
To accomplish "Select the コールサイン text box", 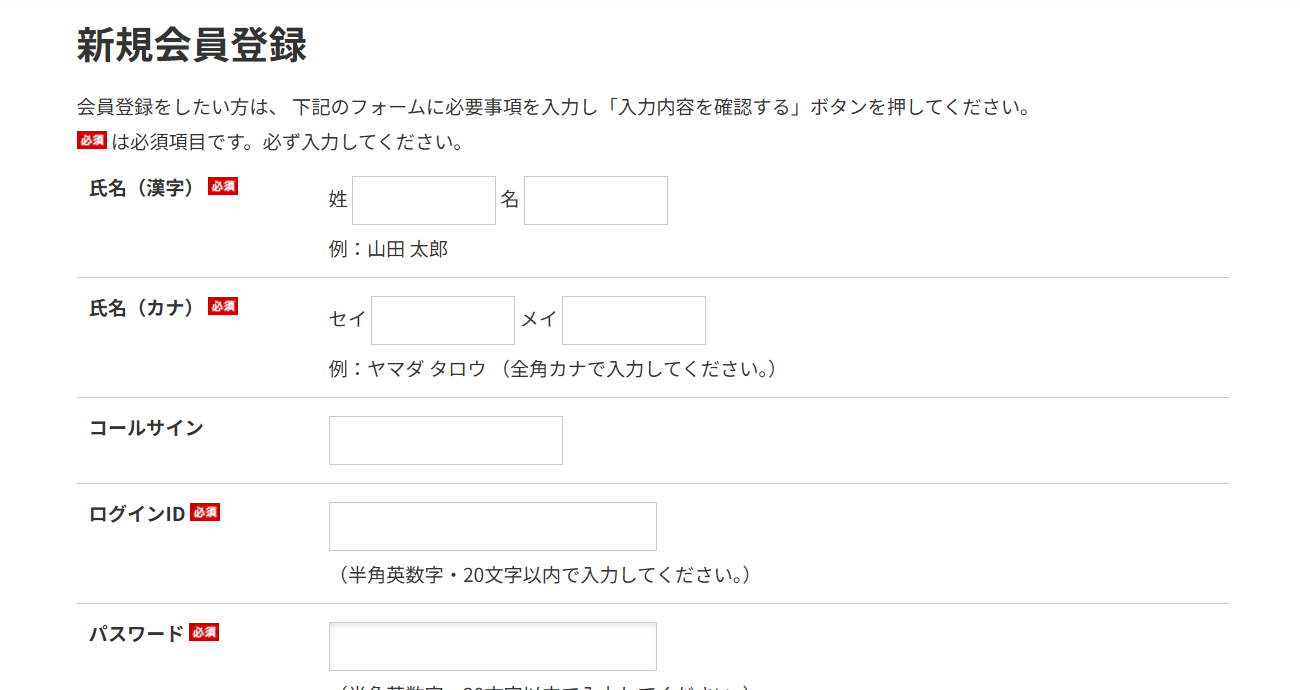I will click(445, 441).
